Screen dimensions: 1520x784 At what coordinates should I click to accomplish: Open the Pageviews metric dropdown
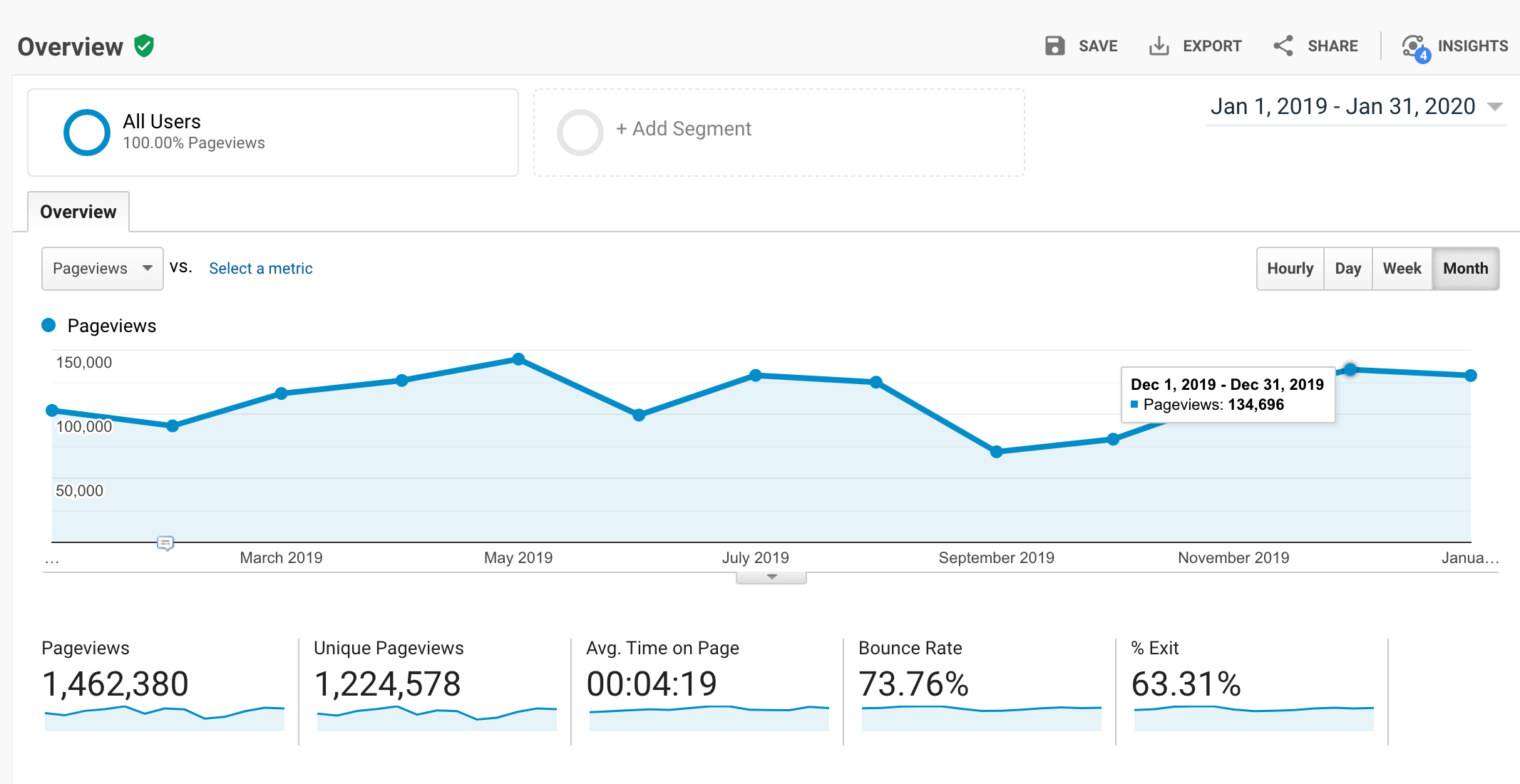[103, 269]
